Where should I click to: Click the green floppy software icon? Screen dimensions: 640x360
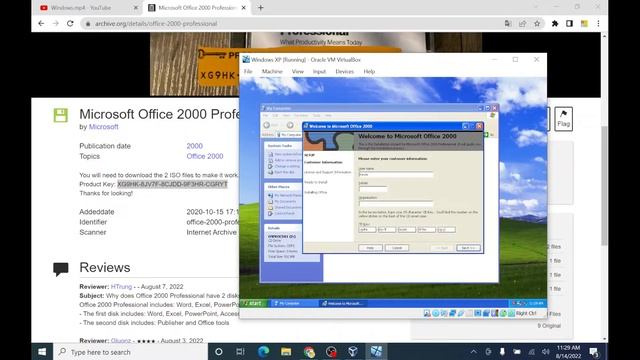[x=60, y=115]
